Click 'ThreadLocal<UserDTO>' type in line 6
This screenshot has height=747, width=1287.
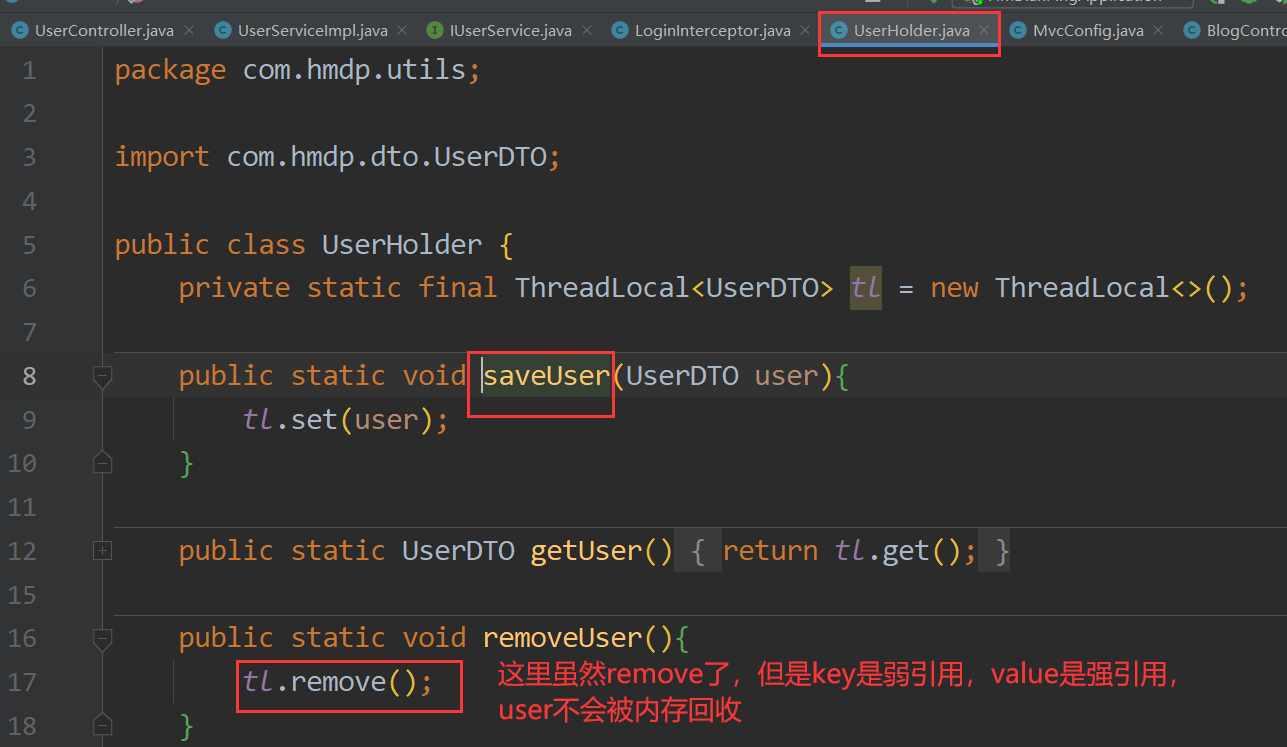point(674,288)
